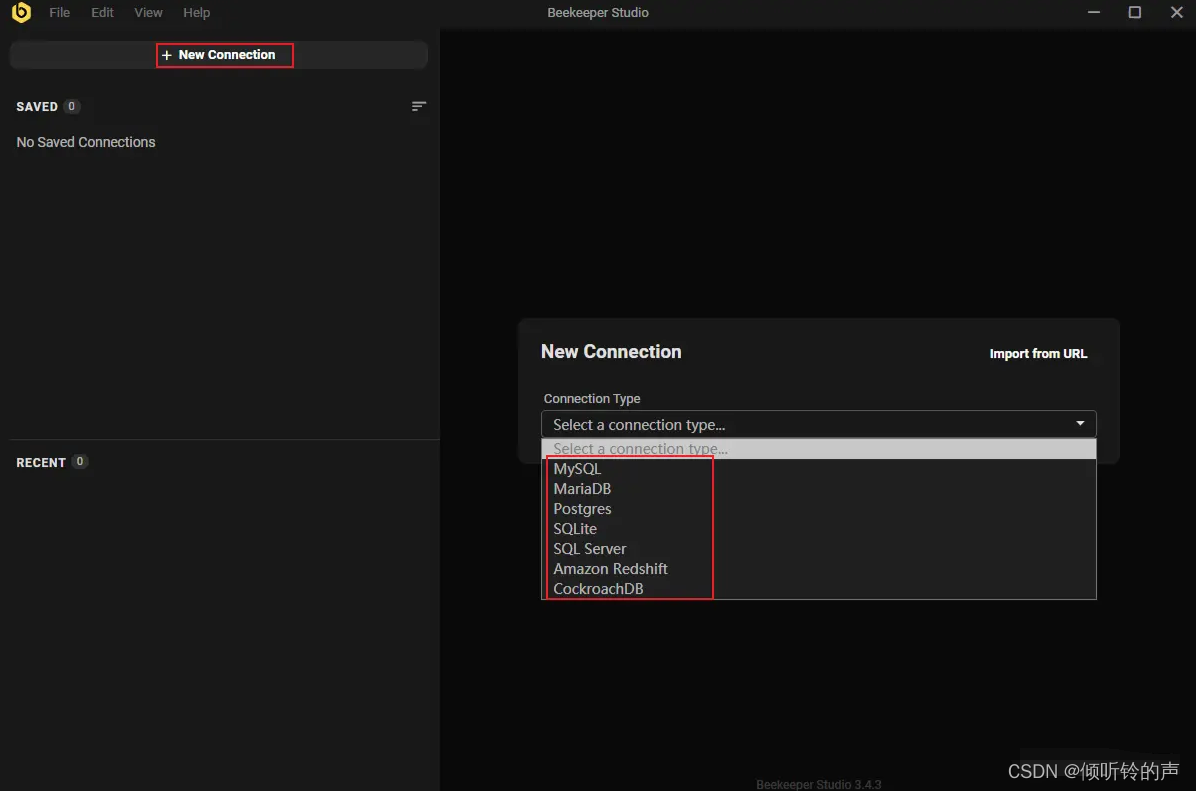Viewport: 1196px width, 791px height.
Task: Click the SAVED section header
Action: (x=37, y=107)
